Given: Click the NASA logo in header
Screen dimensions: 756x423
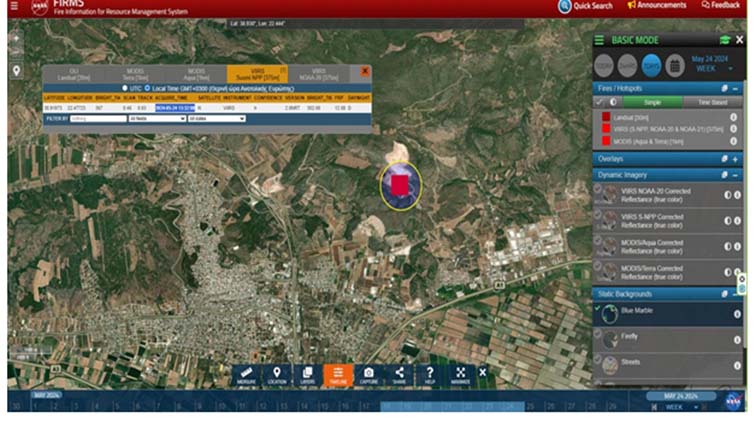Looking at the screenshot, I should pos(40,7).
